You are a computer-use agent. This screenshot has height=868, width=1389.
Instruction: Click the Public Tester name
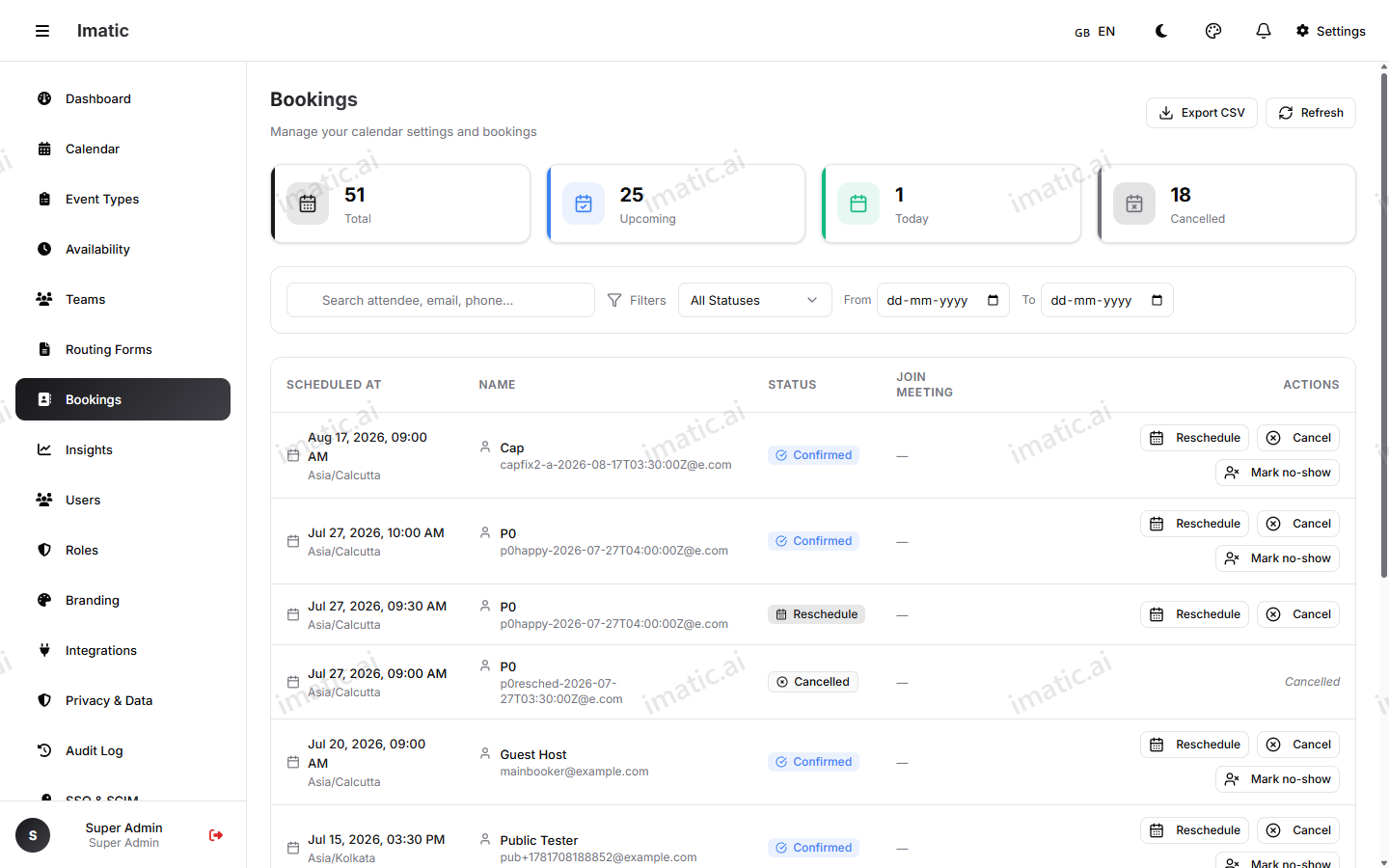tap(539, 841)
